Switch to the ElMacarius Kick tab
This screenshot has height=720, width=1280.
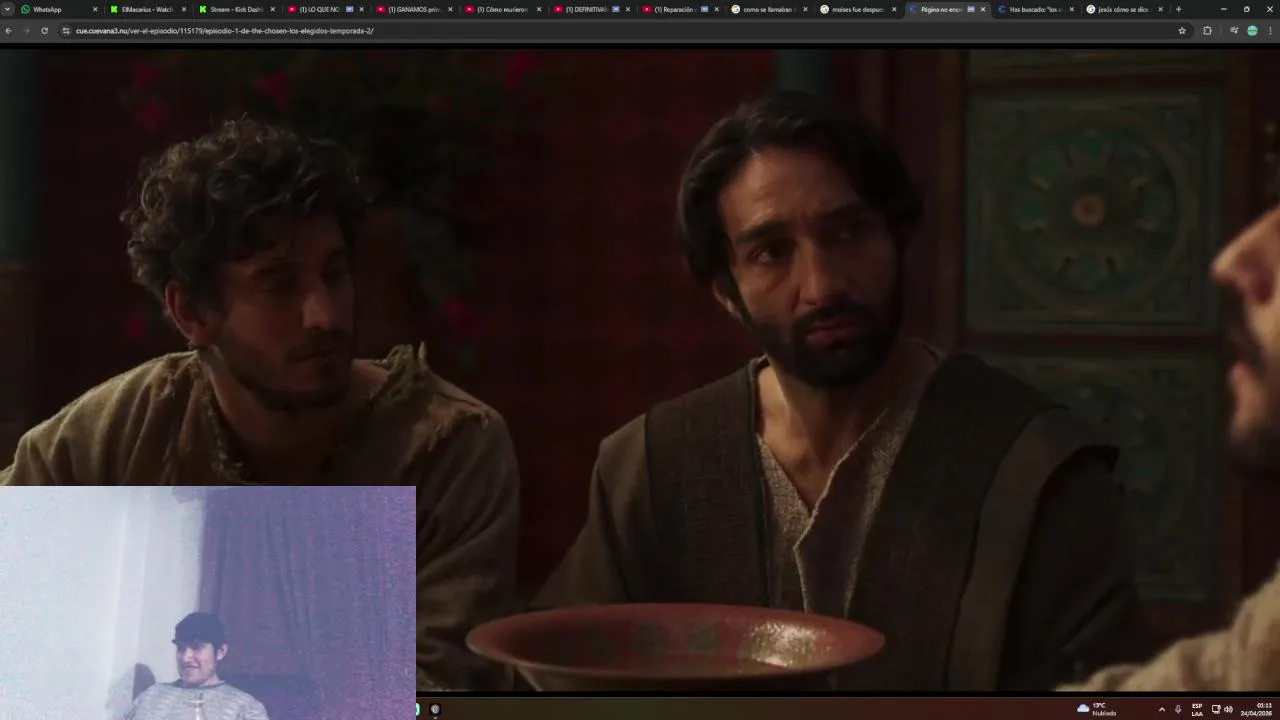point(148,9)
